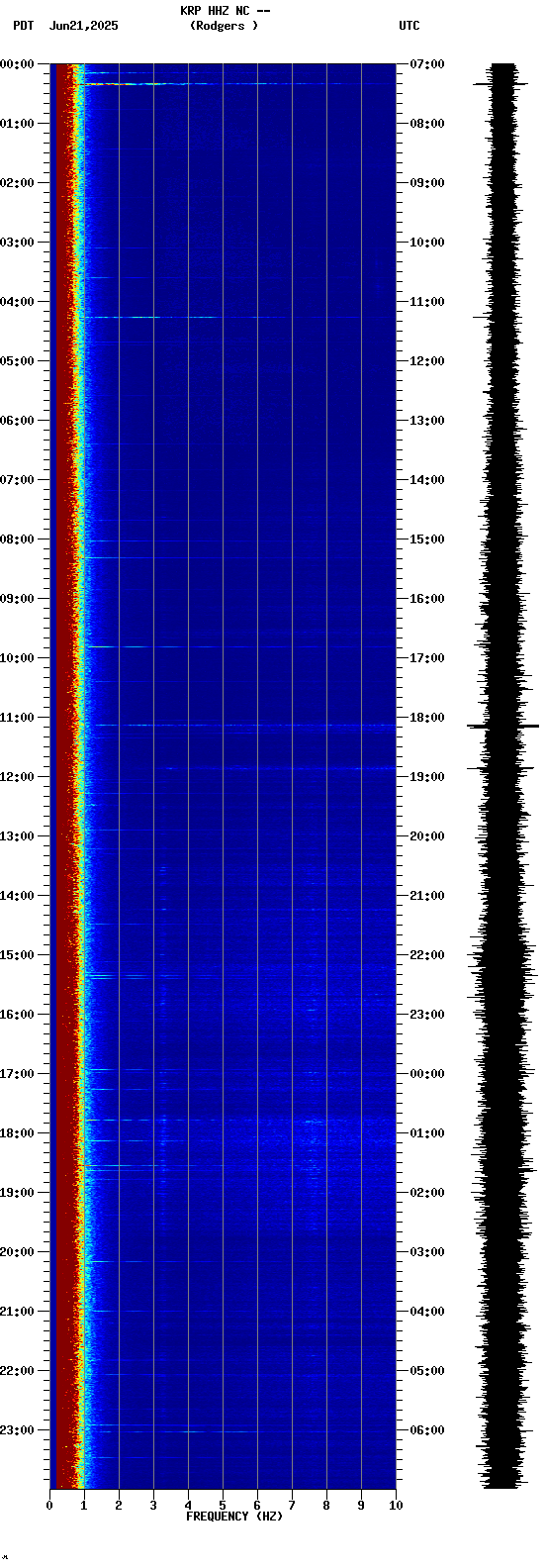Select the date 'Jun21,2025'

click(x=83, y=26)
